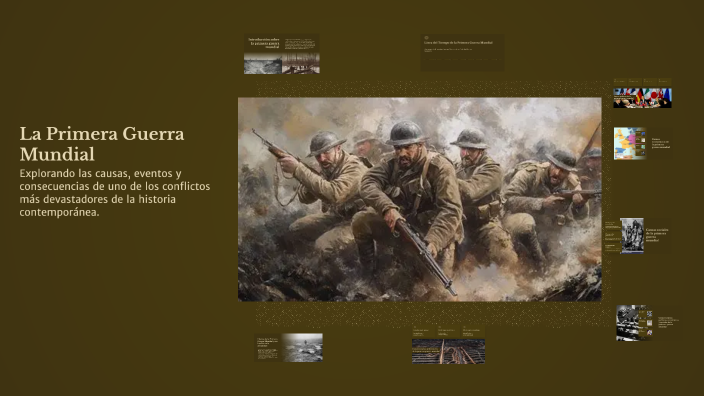Image resolution: width=704 pixels, height=396 pixels.
Task: Open the aerial trenches image topic
Action: click(x=448, y=345)
